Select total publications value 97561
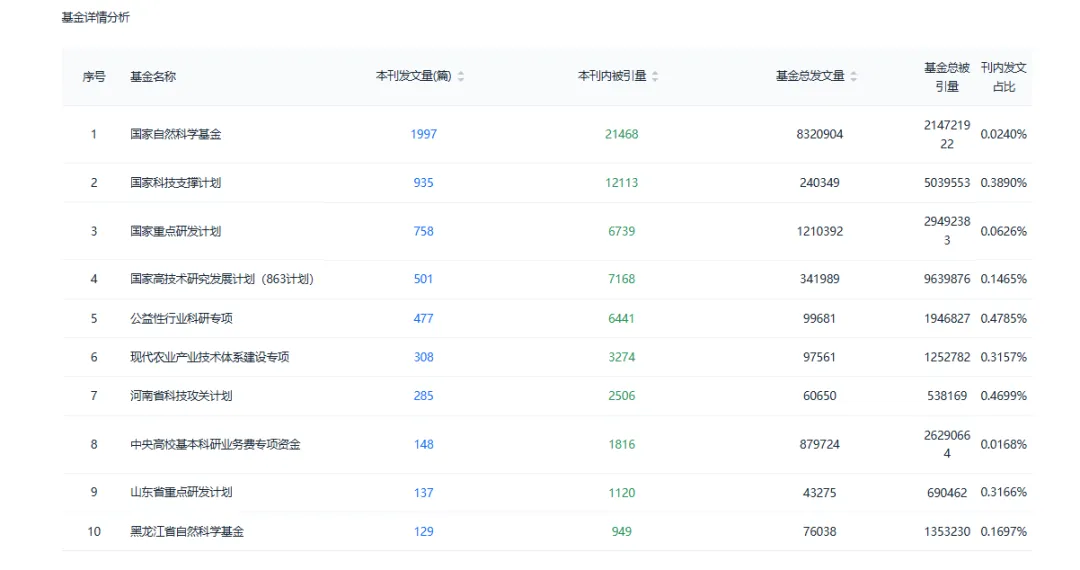Screen dimensions: 1080x570 (820, 357)
